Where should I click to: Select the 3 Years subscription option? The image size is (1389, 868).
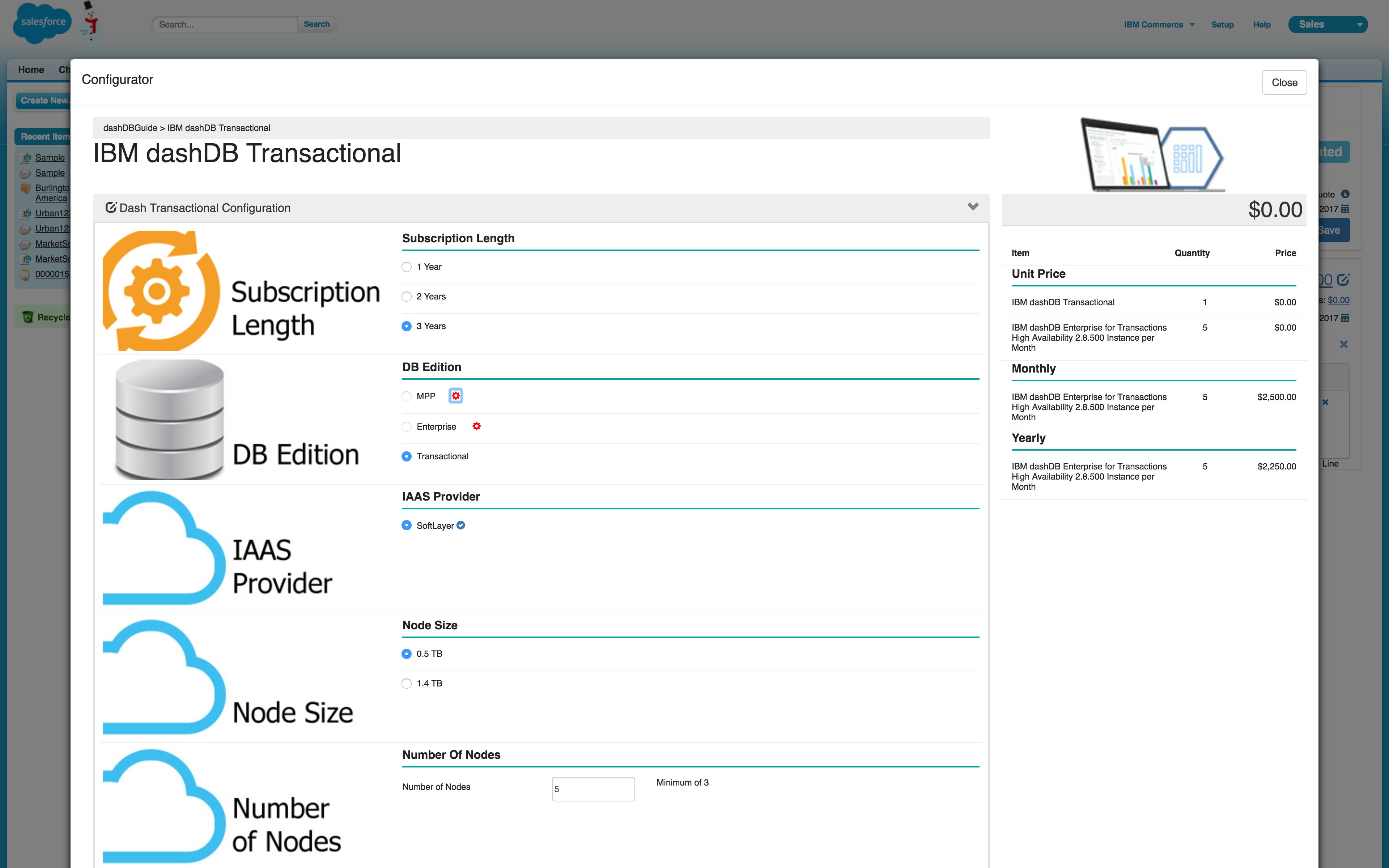pyautogui.click(x=406, y=326)
